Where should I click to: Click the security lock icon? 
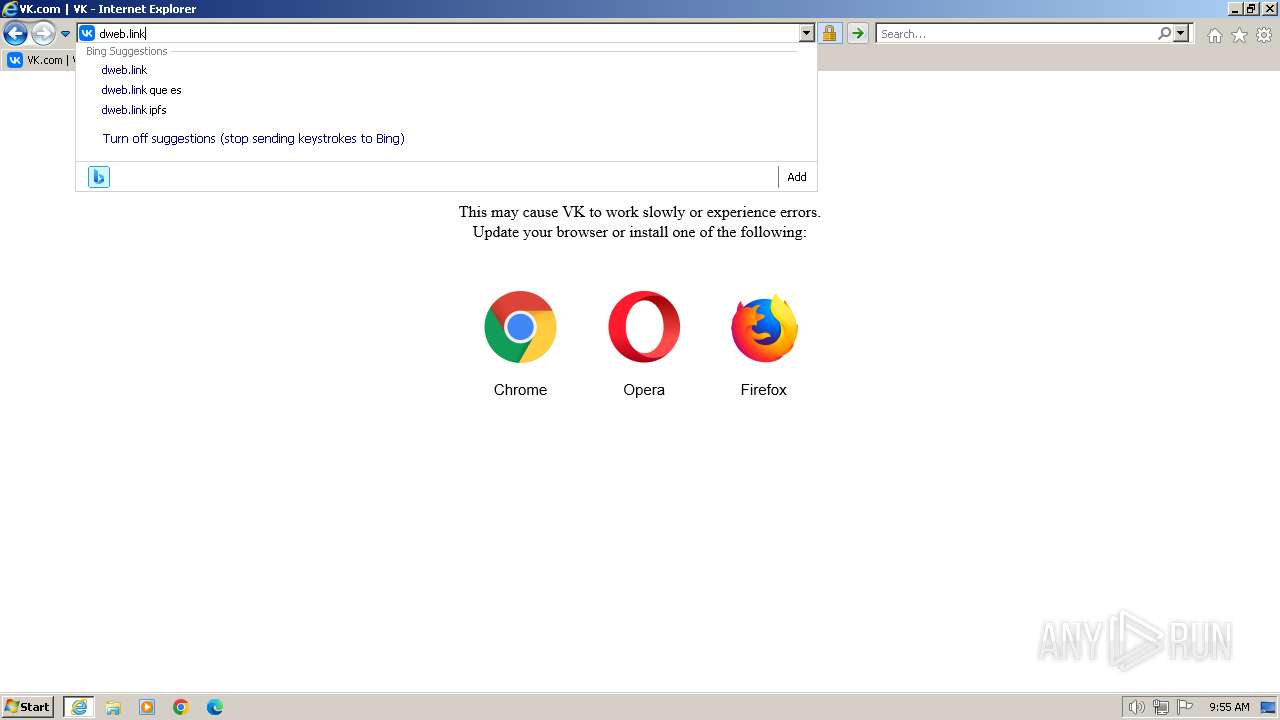tap(829, 33)
